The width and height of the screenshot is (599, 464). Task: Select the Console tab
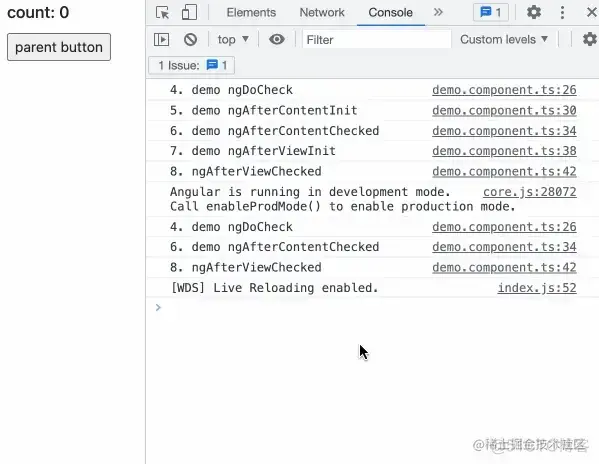click(x=390, y=13)
